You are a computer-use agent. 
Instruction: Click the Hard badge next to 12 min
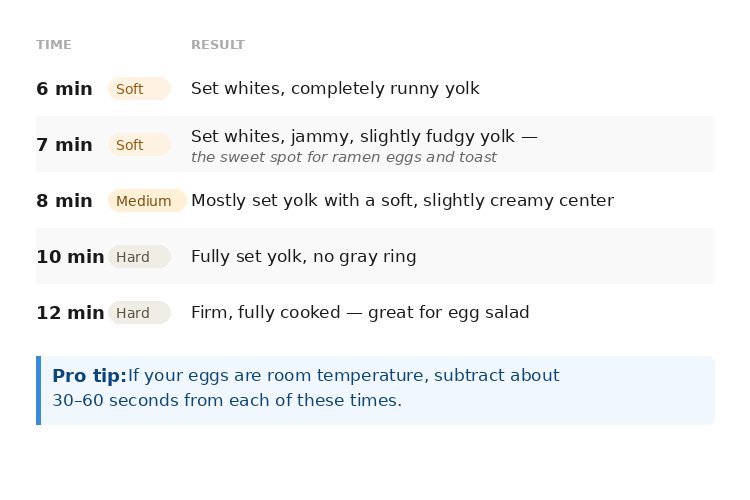139,313
